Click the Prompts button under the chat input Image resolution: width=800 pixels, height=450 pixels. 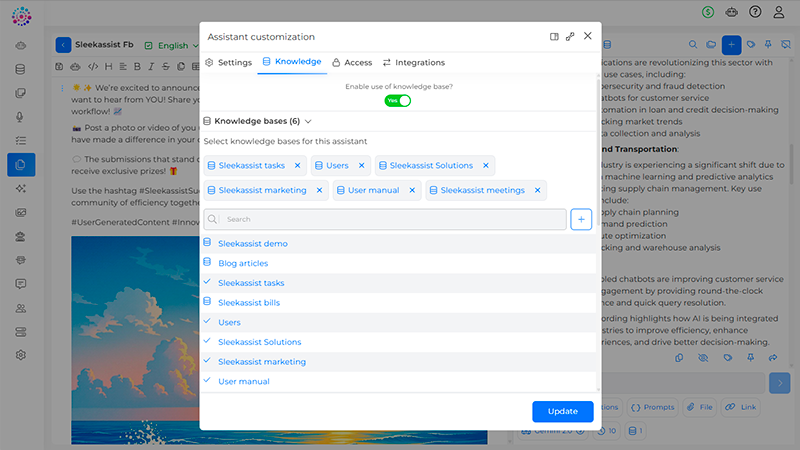pyautogui.click(x=653, y=407)
